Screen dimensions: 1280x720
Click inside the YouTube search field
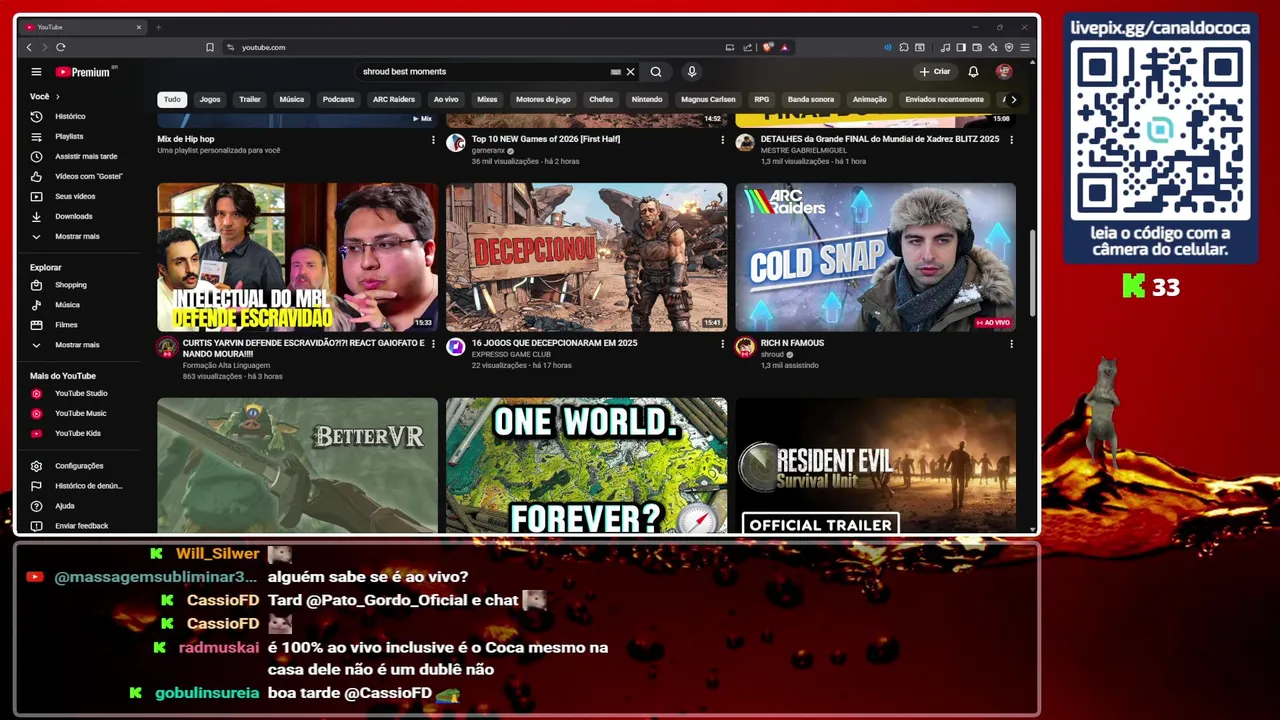[485, 72]
